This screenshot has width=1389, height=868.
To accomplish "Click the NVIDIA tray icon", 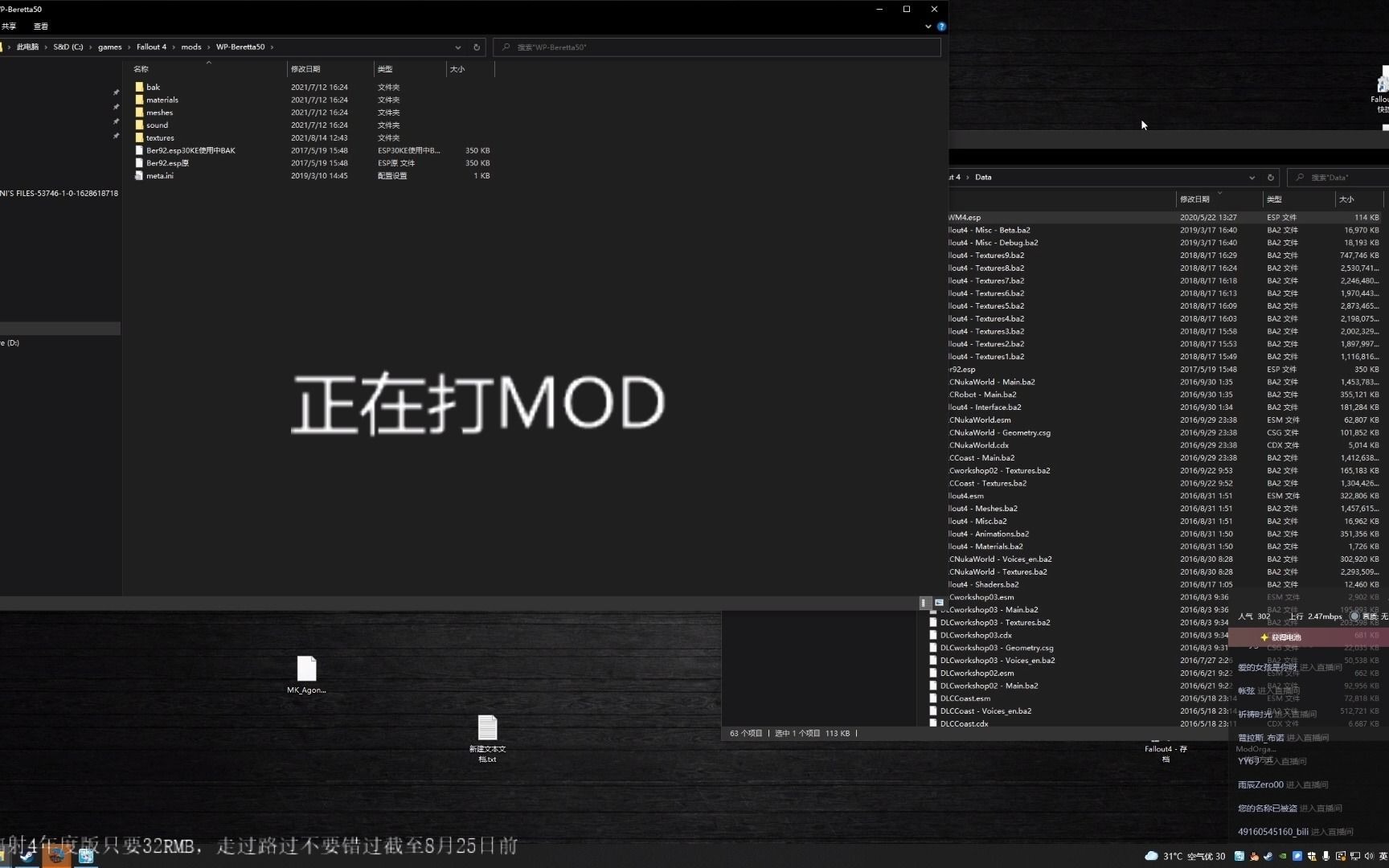I will [1282, 856].
